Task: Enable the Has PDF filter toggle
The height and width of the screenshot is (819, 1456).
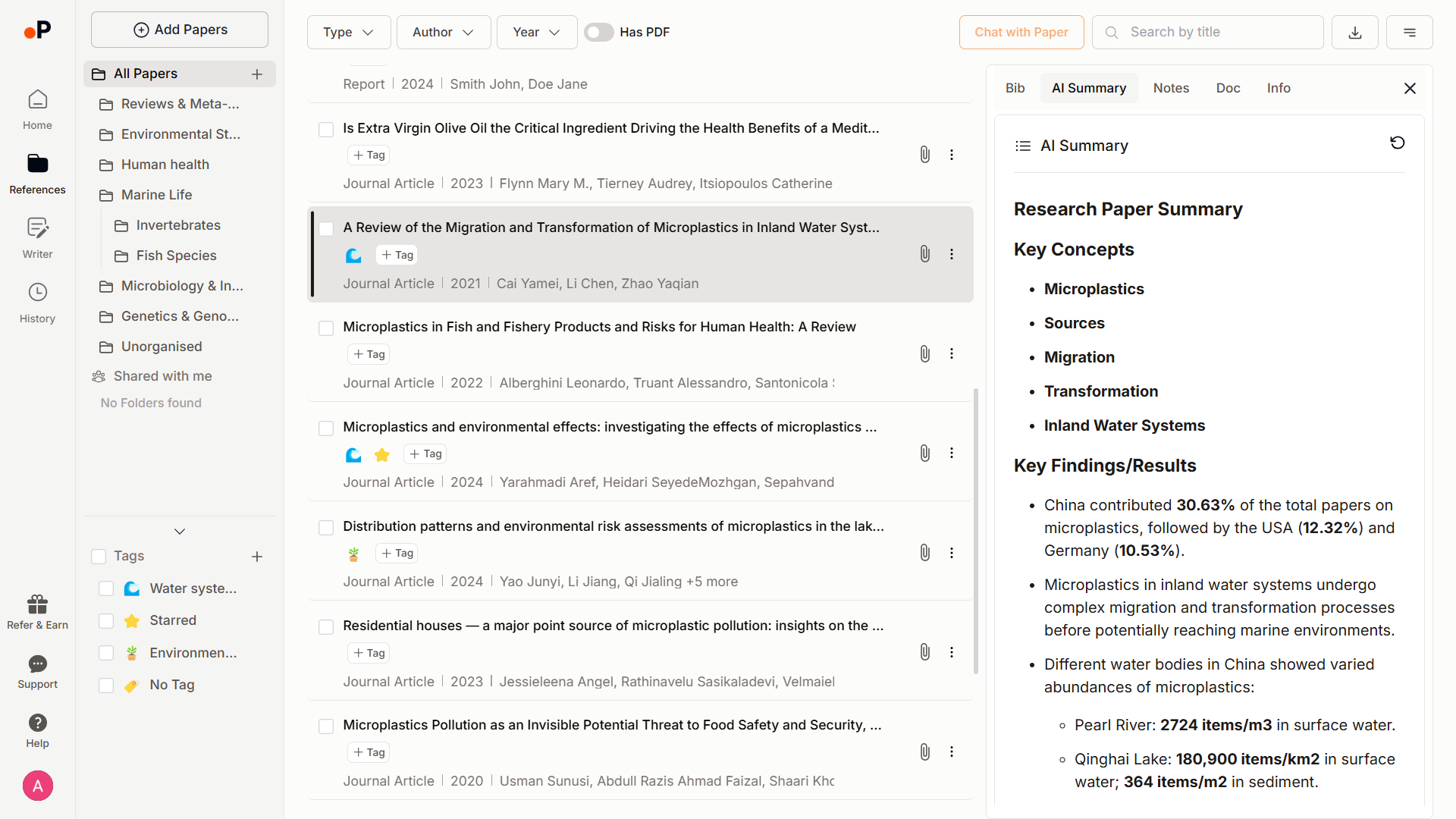Action: point(598,32)
